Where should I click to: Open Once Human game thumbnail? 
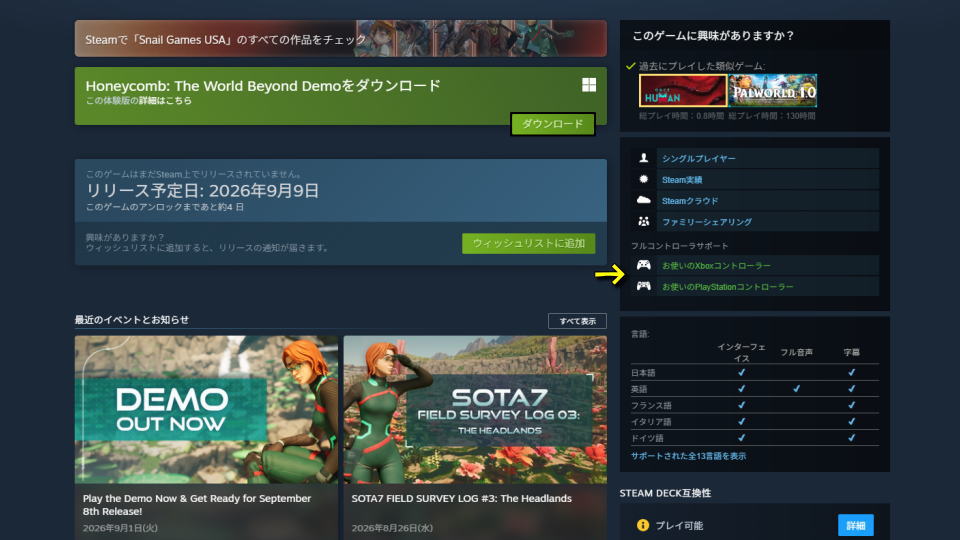click(x=683, y=91)
